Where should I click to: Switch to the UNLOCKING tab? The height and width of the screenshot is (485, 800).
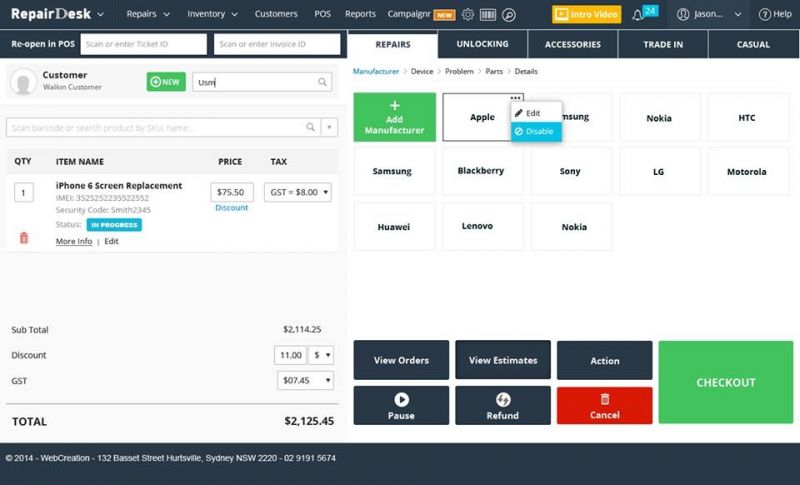pyautogui.click(x=483, y=44)
